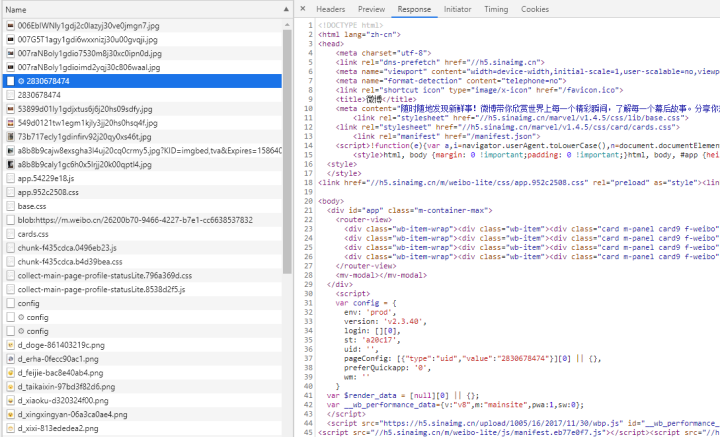Select request a8b8b9cajw8exsgha3l4uj20cq0crmy5.jpg
Viewport: 720px width, 437px height.
[x=142, y=151]
